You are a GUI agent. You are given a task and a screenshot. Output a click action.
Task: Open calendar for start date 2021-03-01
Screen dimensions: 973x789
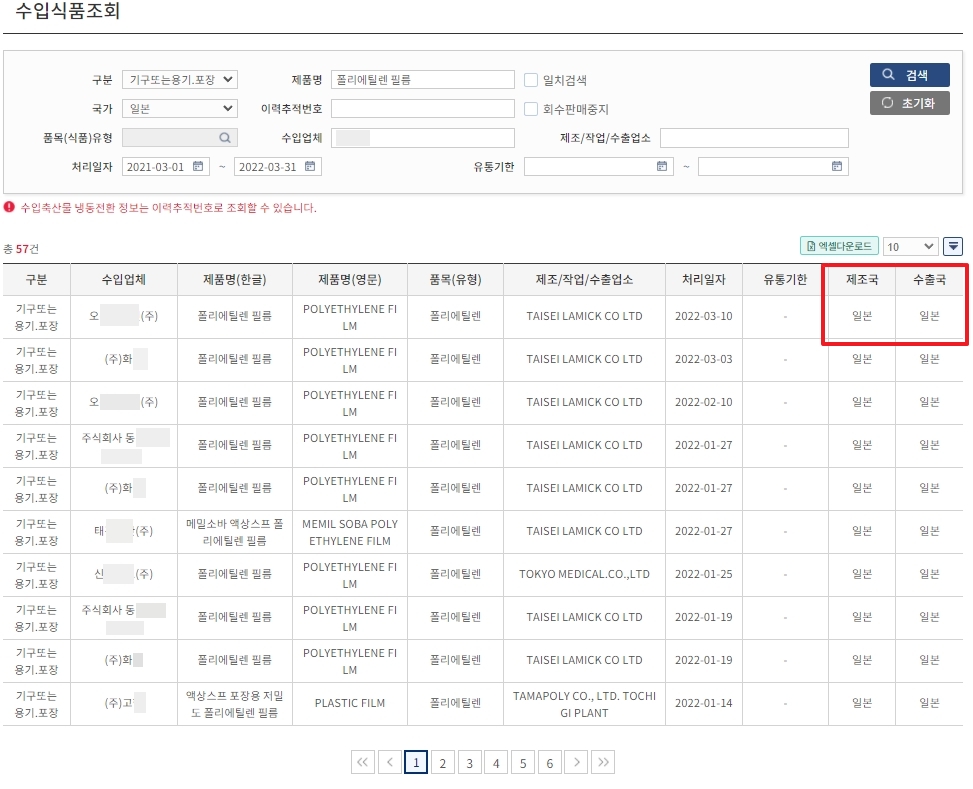[x=198, y=166]
